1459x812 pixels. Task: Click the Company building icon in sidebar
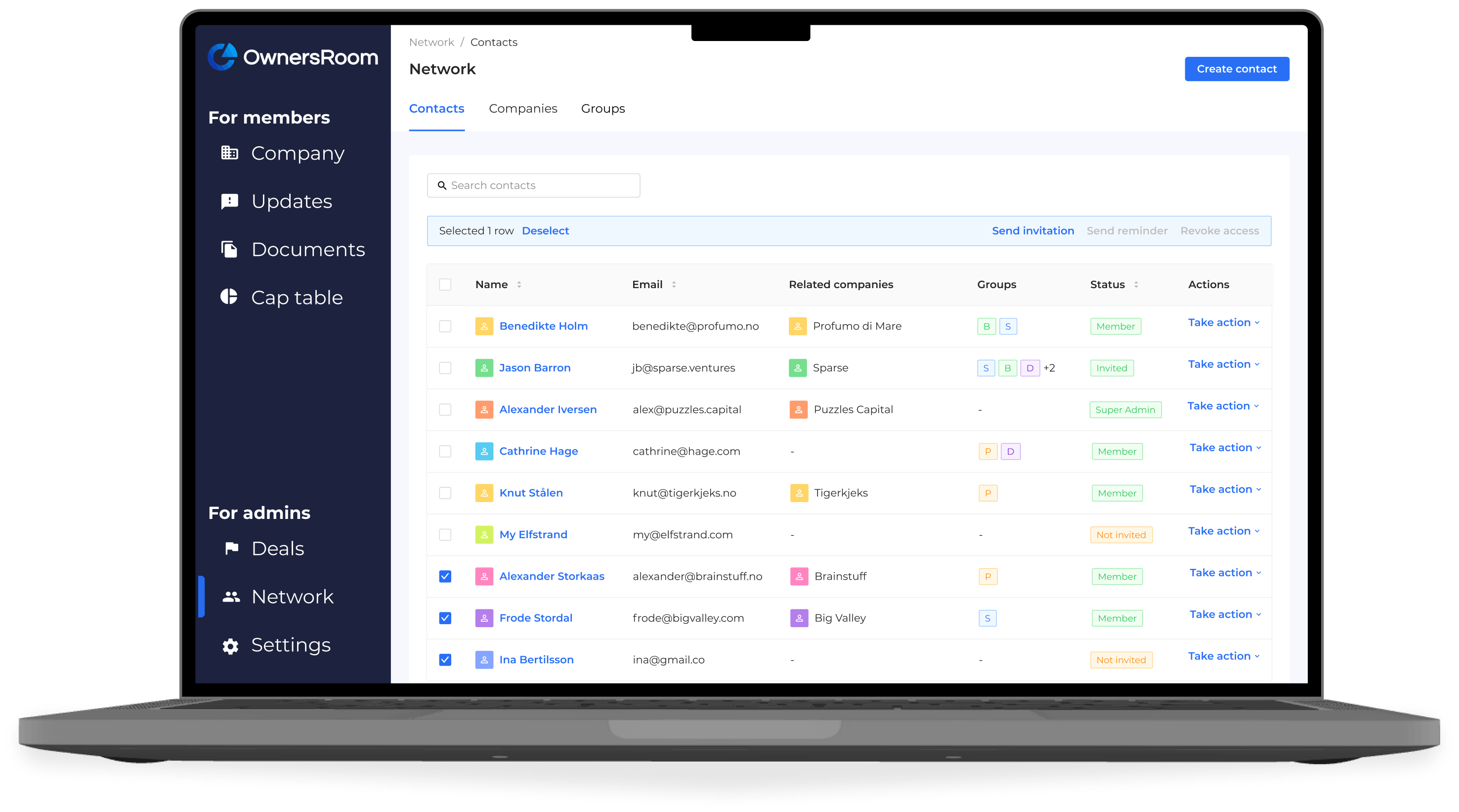[x=229, y=153]
